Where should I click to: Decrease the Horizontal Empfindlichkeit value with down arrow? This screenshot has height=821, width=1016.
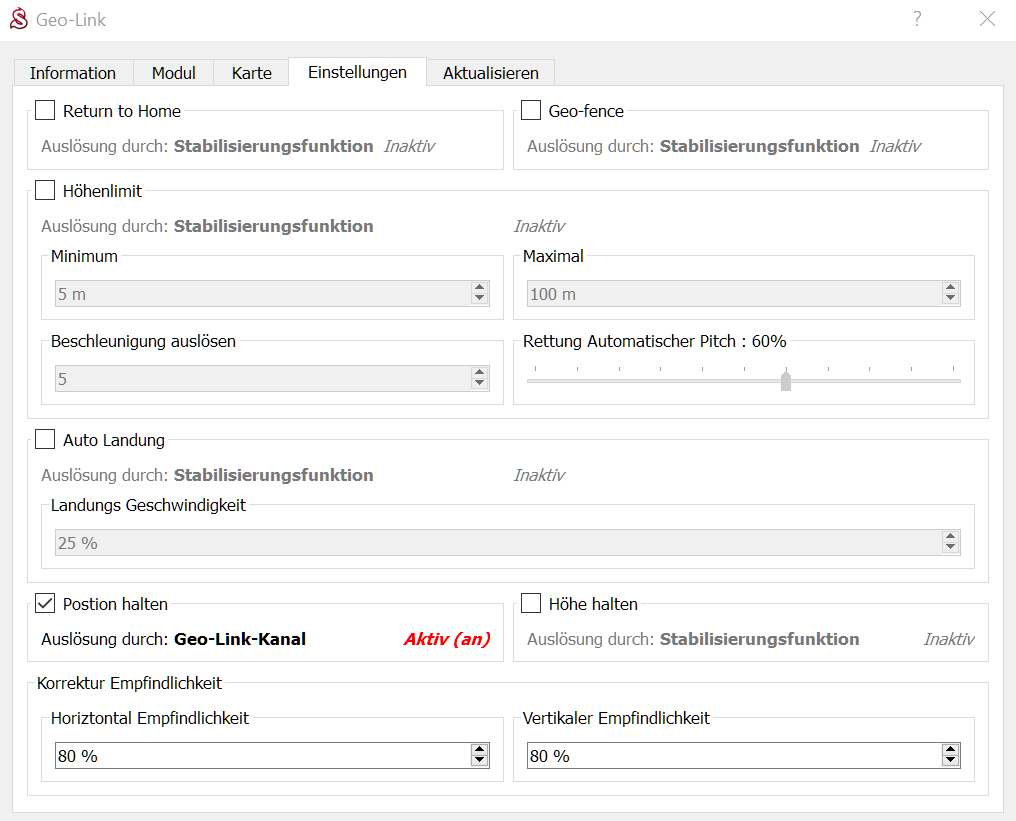coord(479,762)
